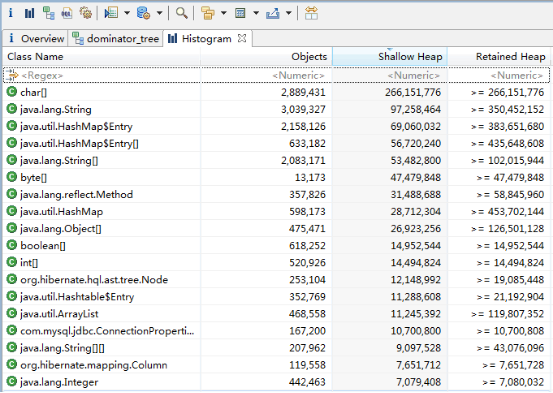Image resolution: width=553 pixels, height=393 pixels.
Task: Switch to the dominator_tree tab
Action: pos(116,38)
